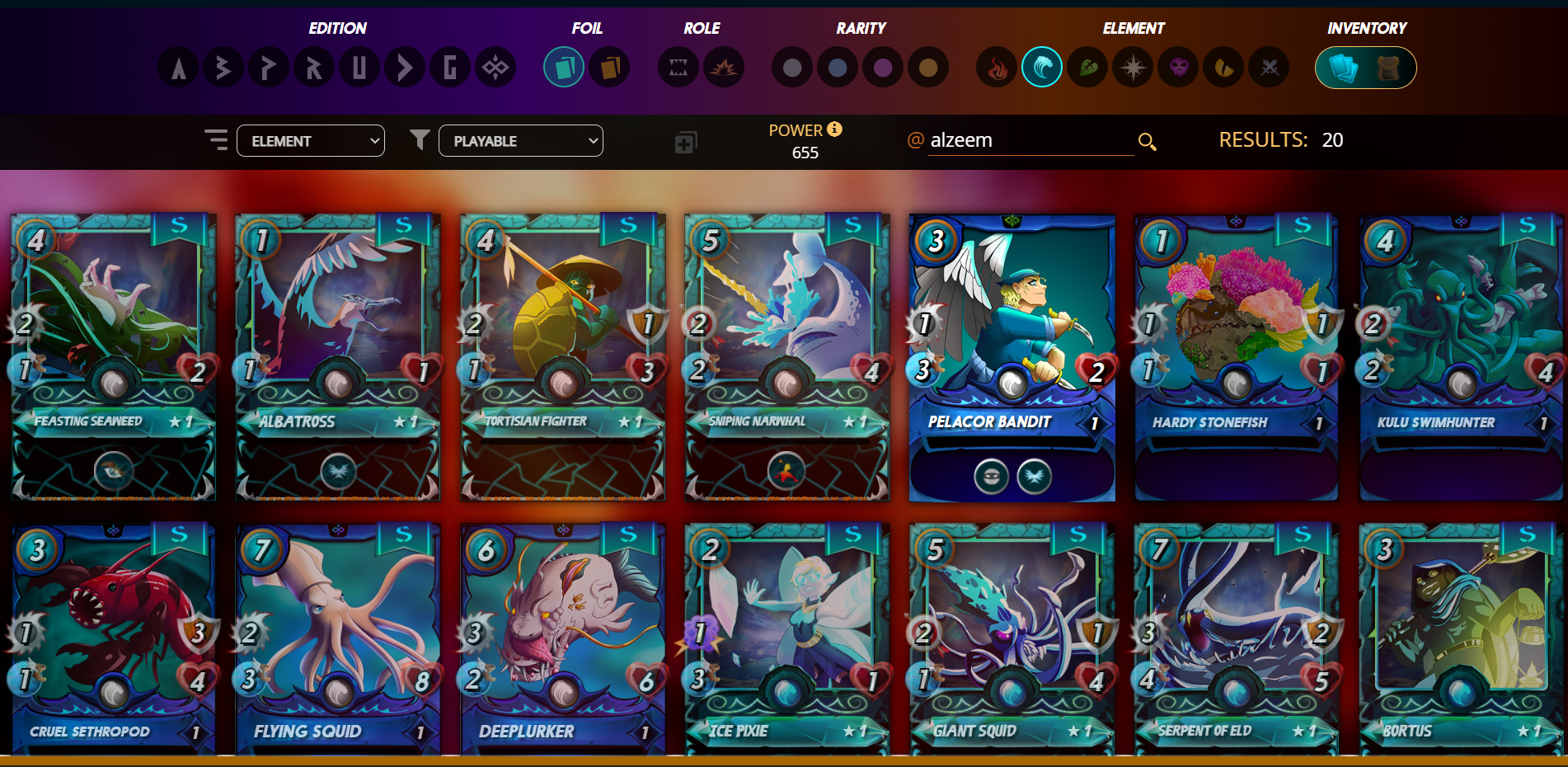Screen dimensions: 1568x767
Task: Switch inventory to the items view
Action: pos(1389,68)
